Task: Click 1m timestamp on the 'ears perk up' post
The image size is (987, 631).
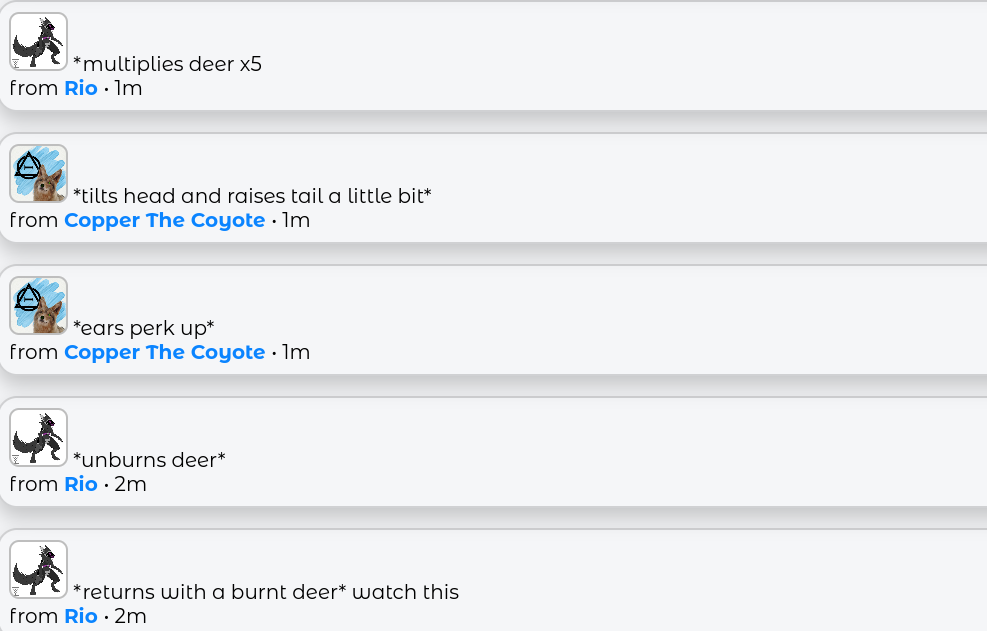Action: click(296, 352)
